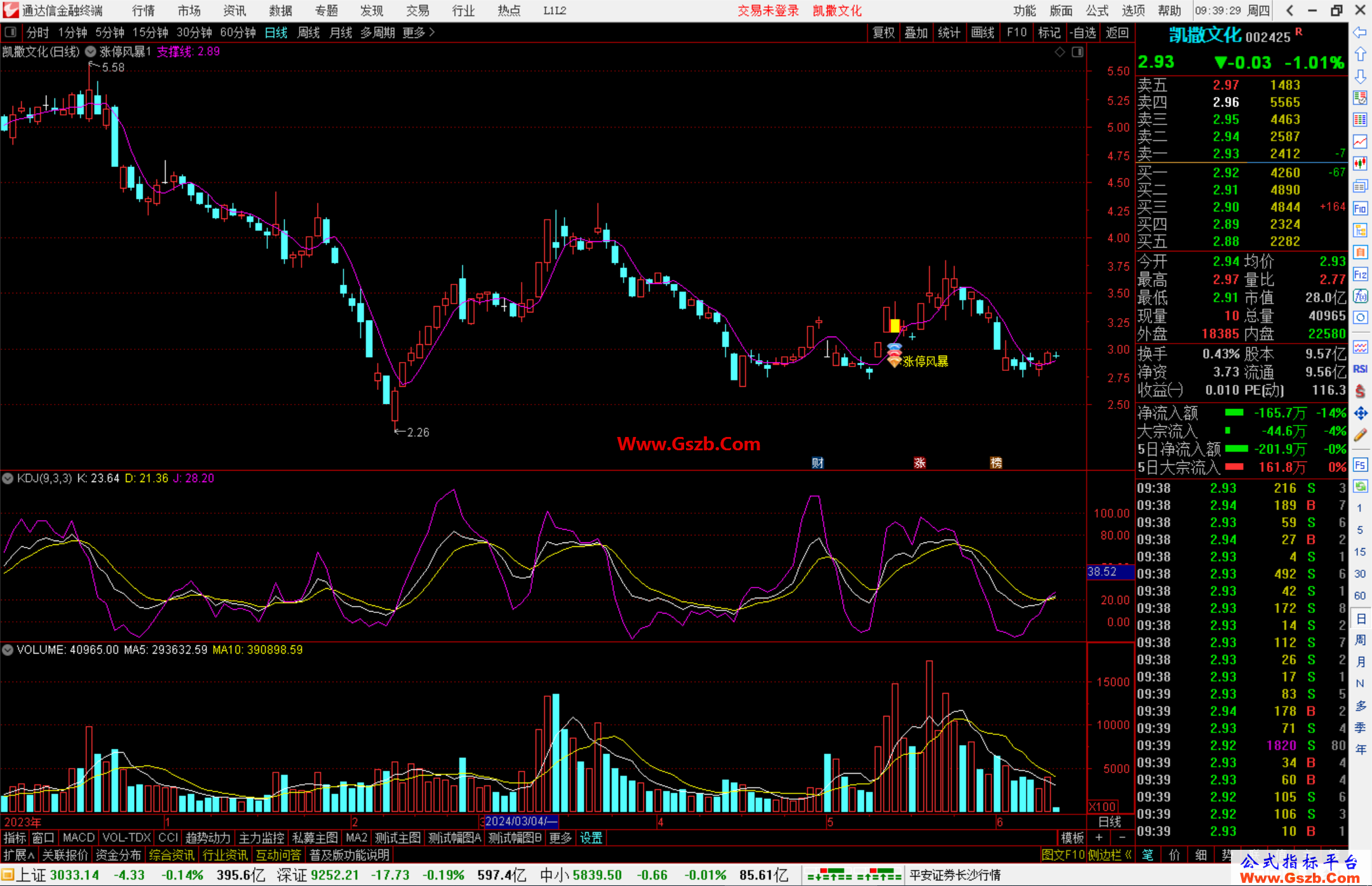Screen dimensions: 1372x886
Task: Click the 统计 statistics button
Action: click(x=949, y=32)
